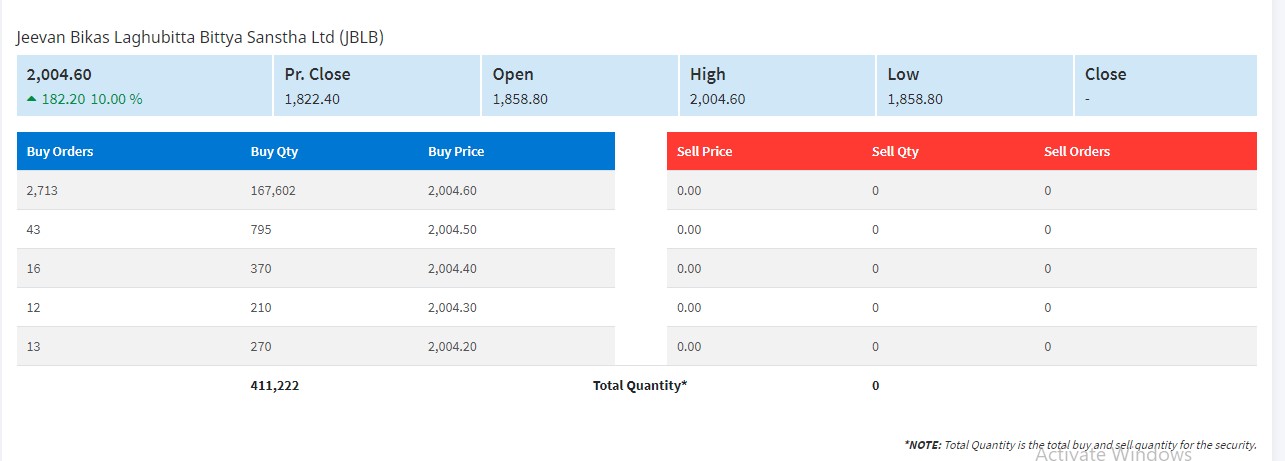Screen dimensions: 1285x461
Task: Click the Jeevan Bikas Laghubitta company title
Action: point(200,37)
